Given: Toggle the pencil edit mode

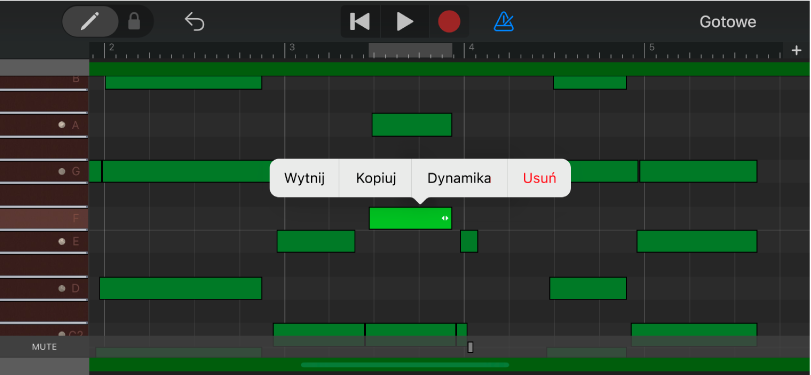Looking at the screenshot, I should point(91,22).
